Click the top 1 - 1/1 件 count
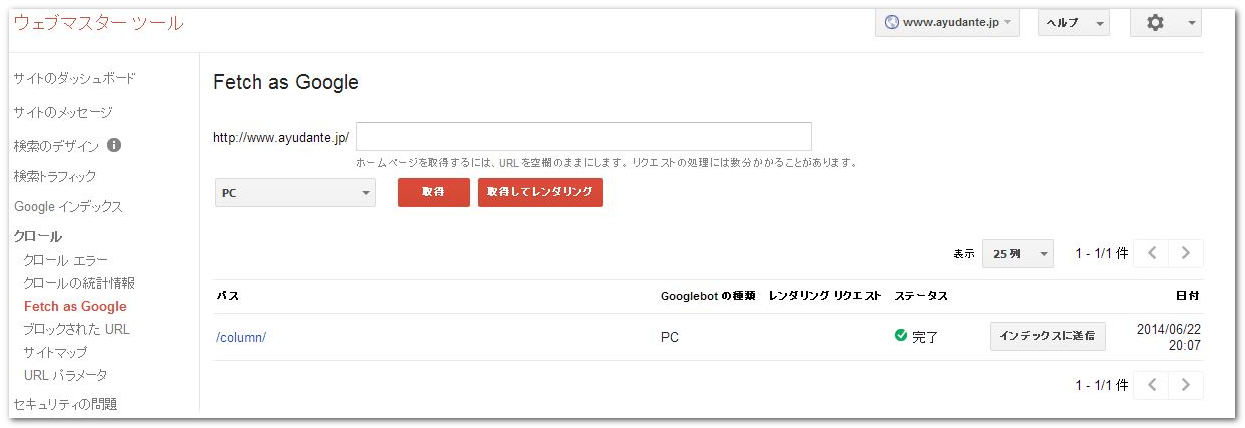The height and width of the screenshot is (428, 1245). (x=1102, y=254)
